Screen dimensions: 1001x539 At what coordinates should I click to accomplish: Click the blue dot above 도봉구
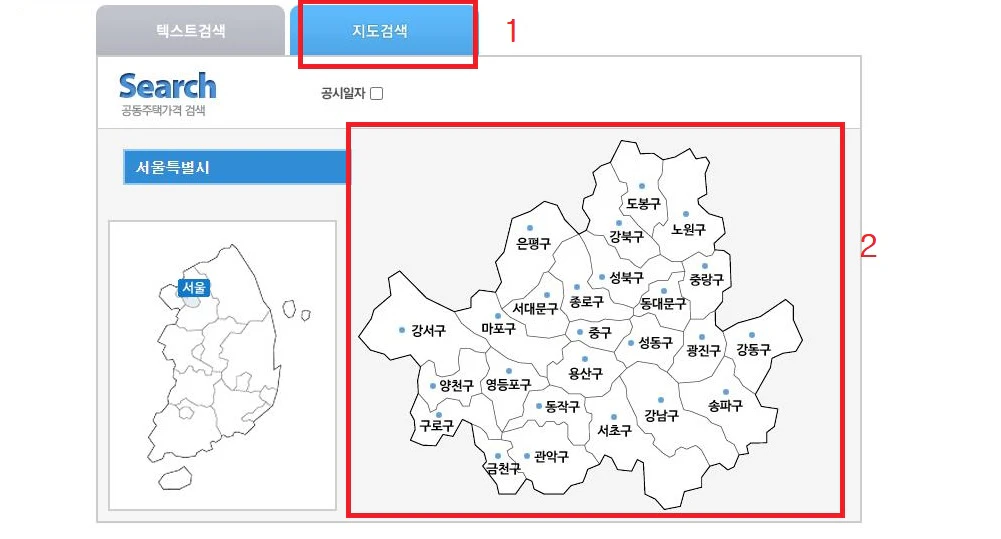coord(642,186)
